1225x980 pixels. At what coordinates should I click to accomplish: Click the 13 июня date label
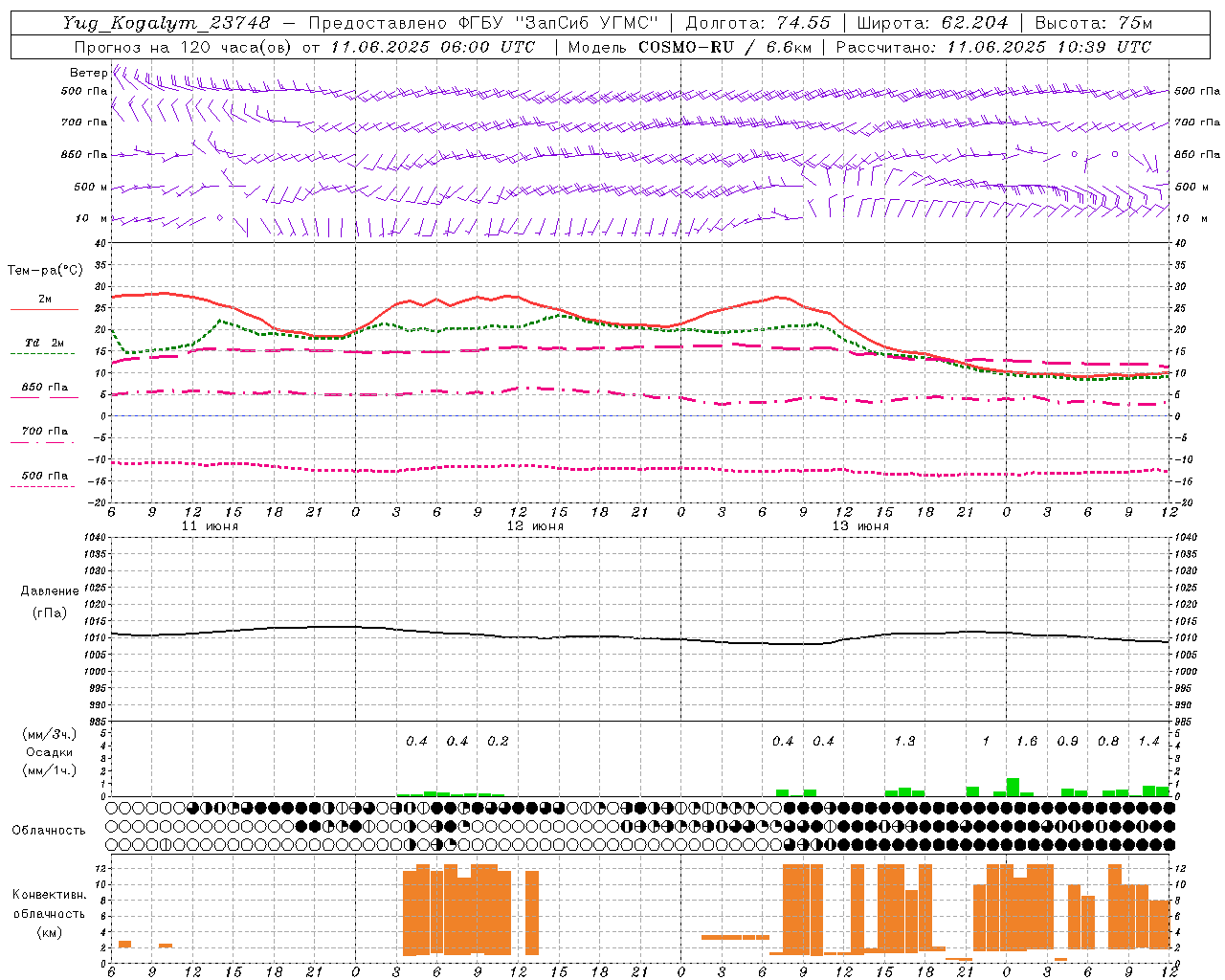[860, 526]
